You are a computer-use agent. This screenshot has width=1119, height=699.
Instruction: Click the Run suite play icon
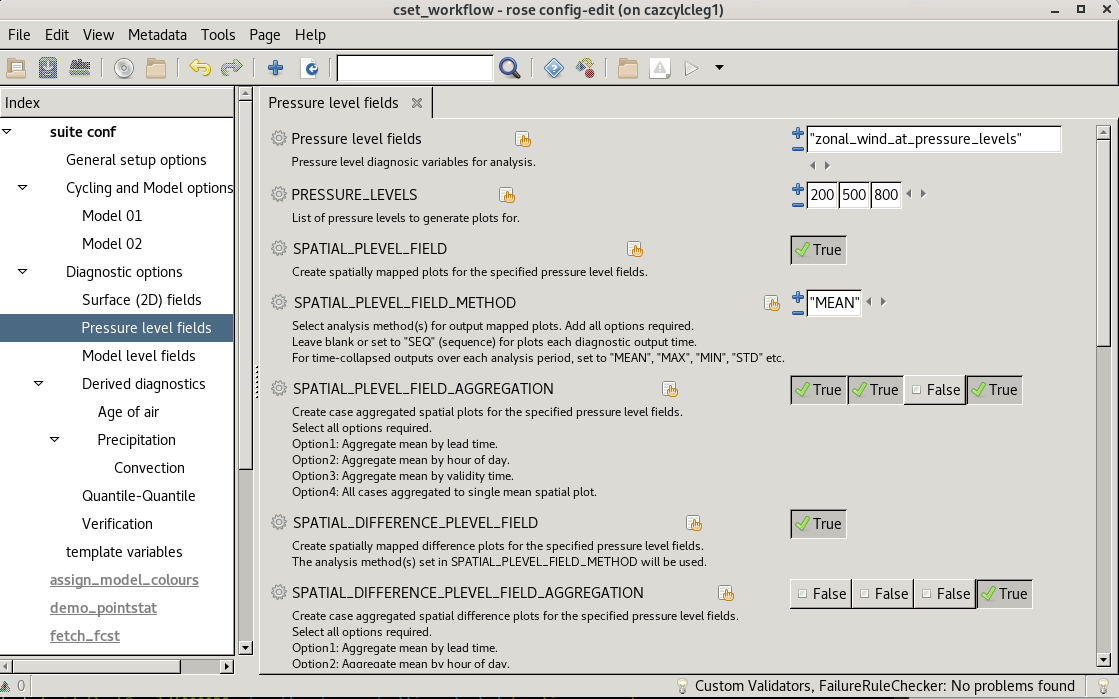coord(691,68)
